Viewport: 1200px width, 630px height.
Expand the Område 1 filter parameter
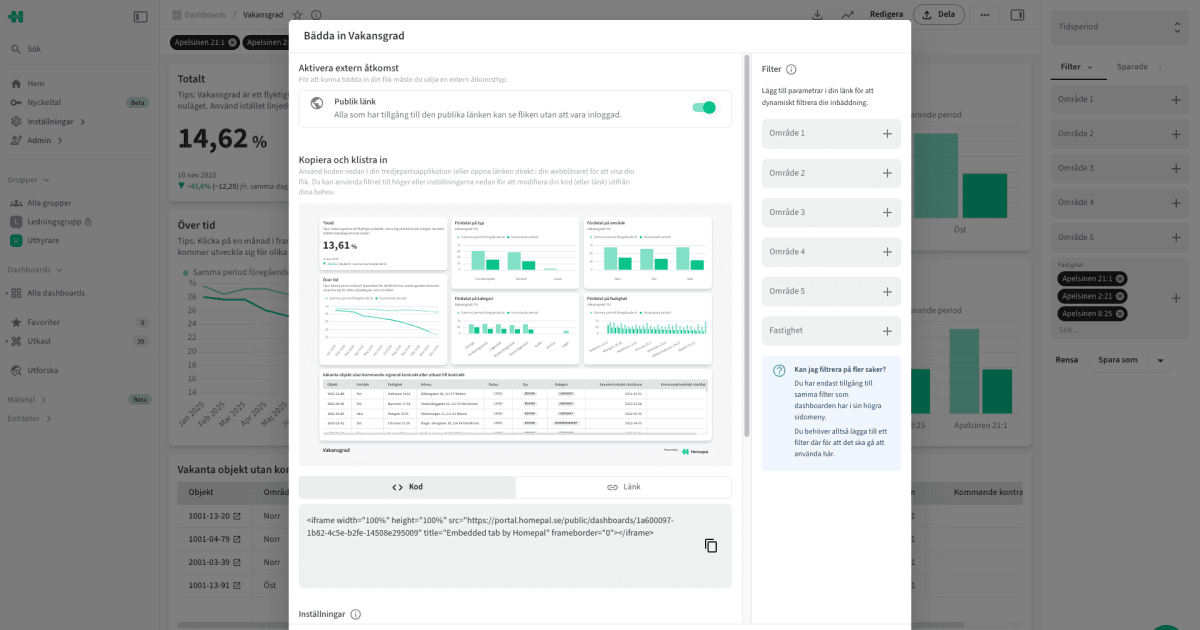pos(885,133)
